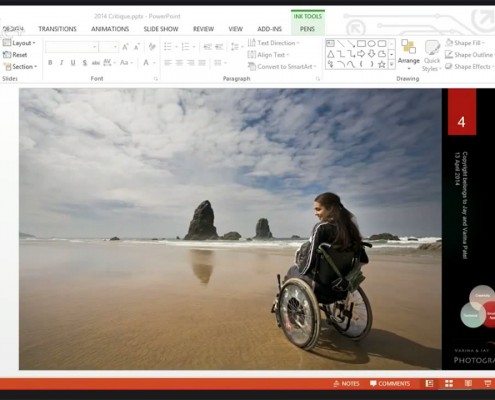Pick the Arc shape in gallery

coord(340,64)
